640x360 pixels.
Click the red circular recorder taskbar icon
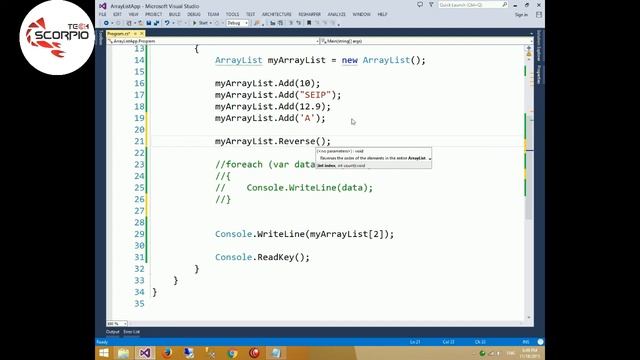tap(254, 353)
